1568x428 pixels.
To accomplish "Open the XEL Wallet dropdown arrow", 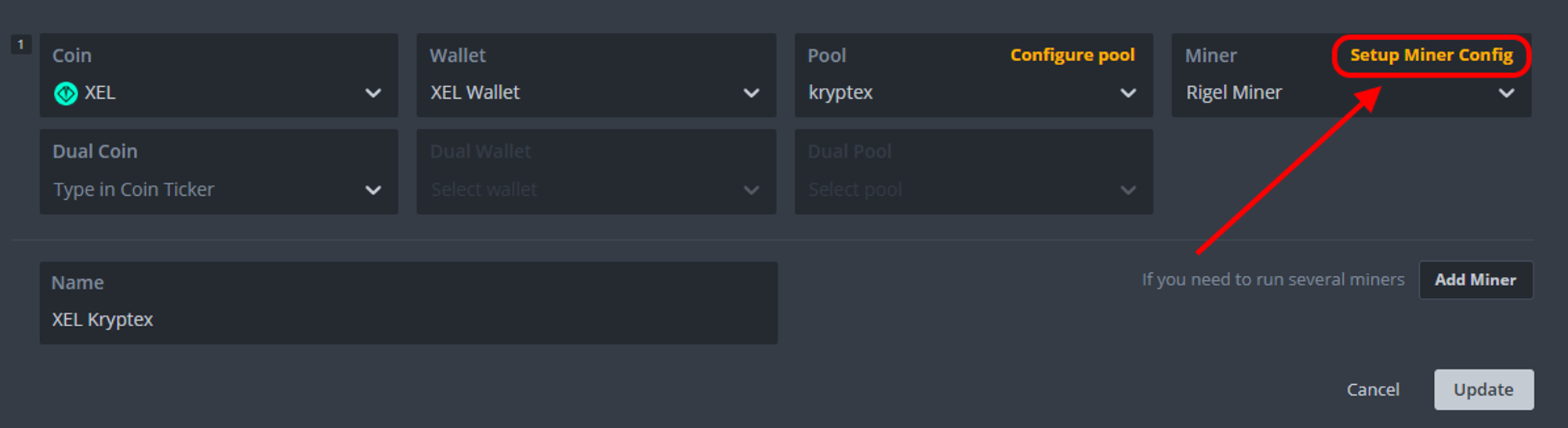I will [x=751, y=93].
